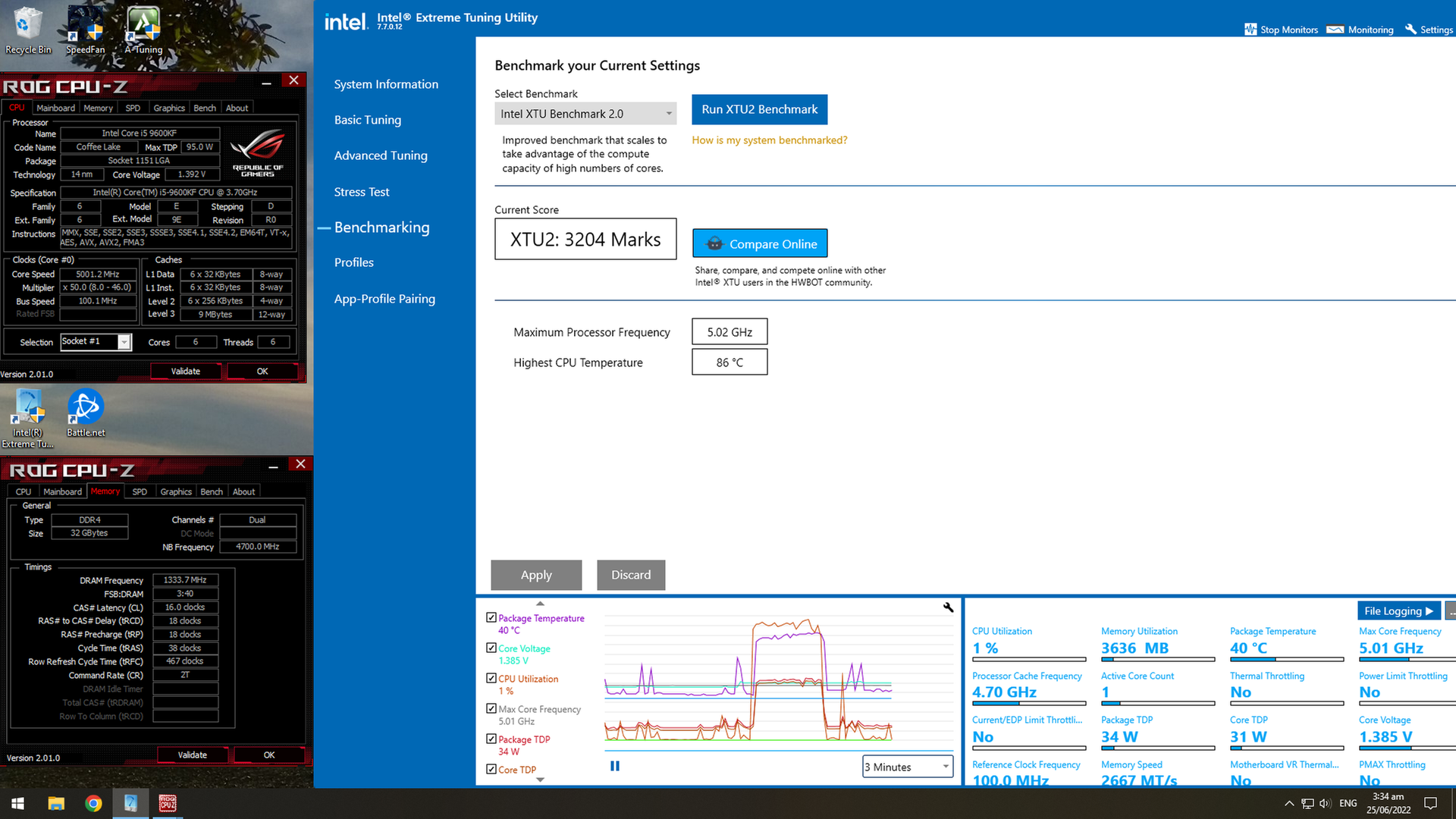Switch to SPD tab in upper CPU-Z
This screenshot has height=819, width=1456.
tap(133, 108)
